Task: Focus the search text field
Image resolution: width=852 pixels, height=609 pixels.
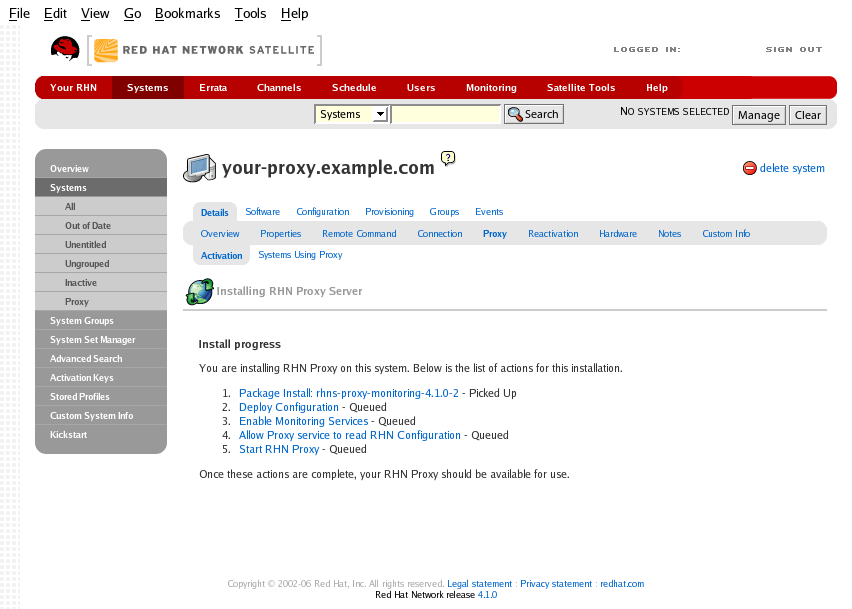Action: click(446, 114)
